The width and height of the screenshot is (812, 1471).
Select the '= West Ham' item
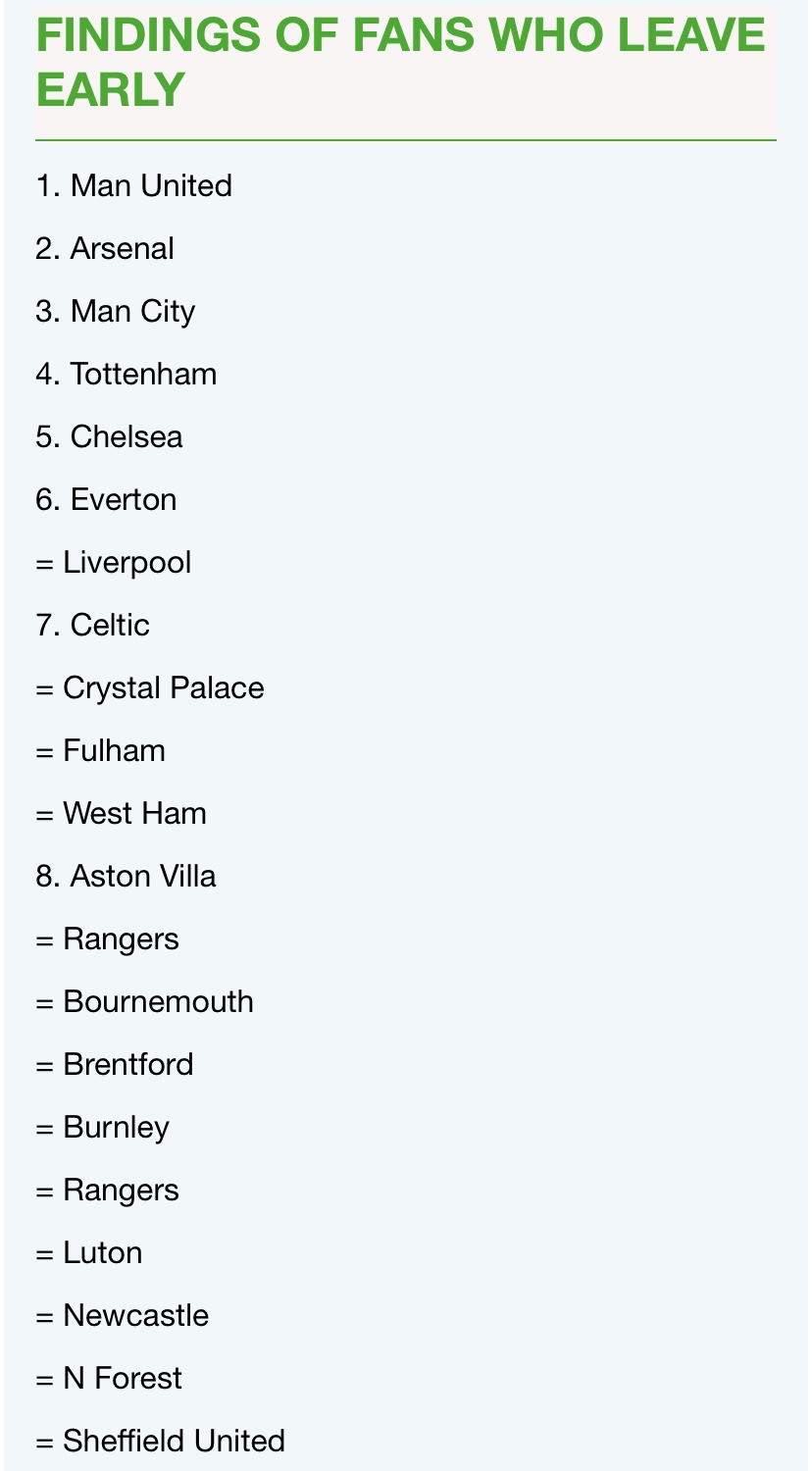coord(122,813)
